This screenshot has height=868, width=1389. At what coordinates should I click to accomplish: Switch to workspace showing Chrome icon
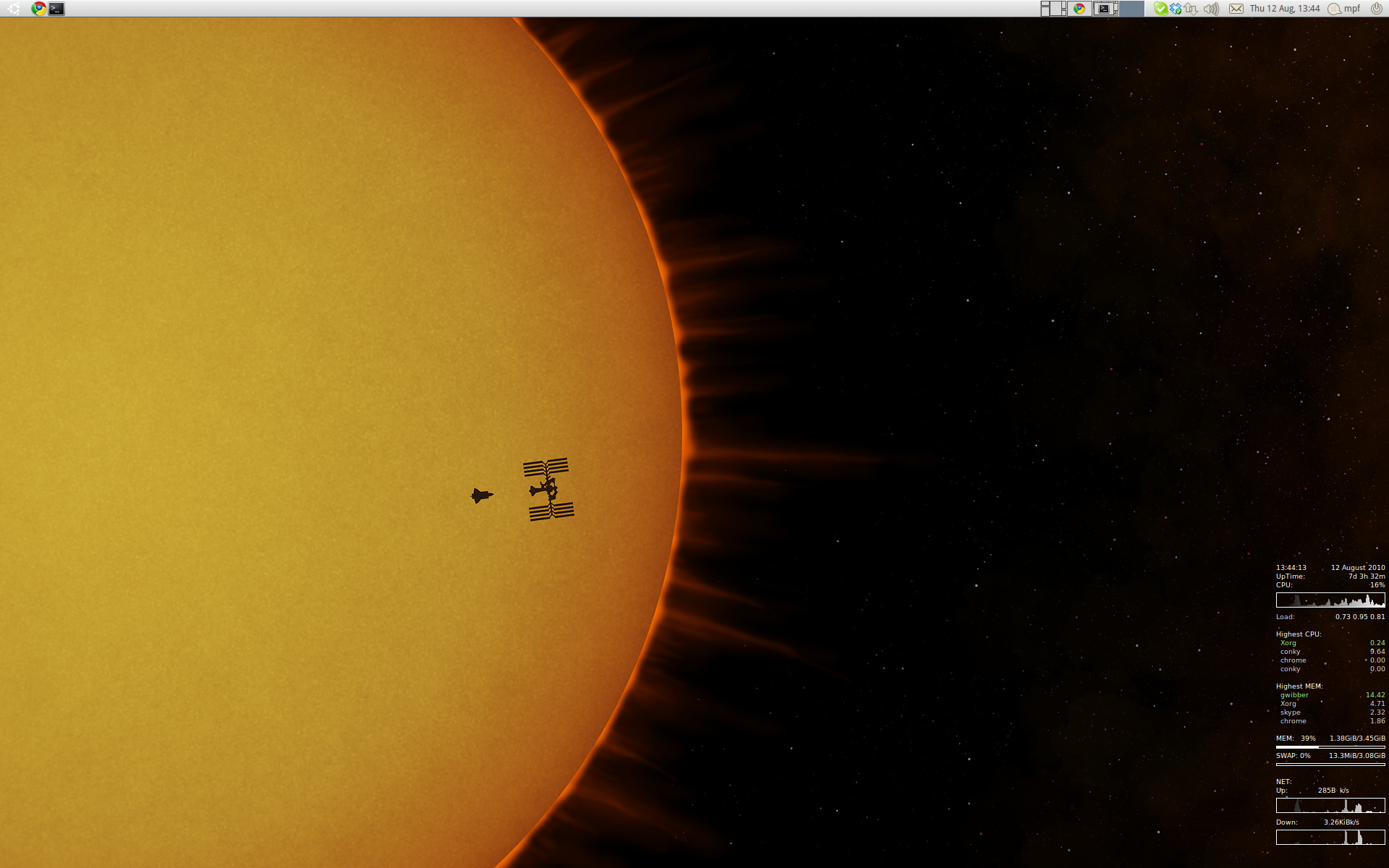(1079, 9)
